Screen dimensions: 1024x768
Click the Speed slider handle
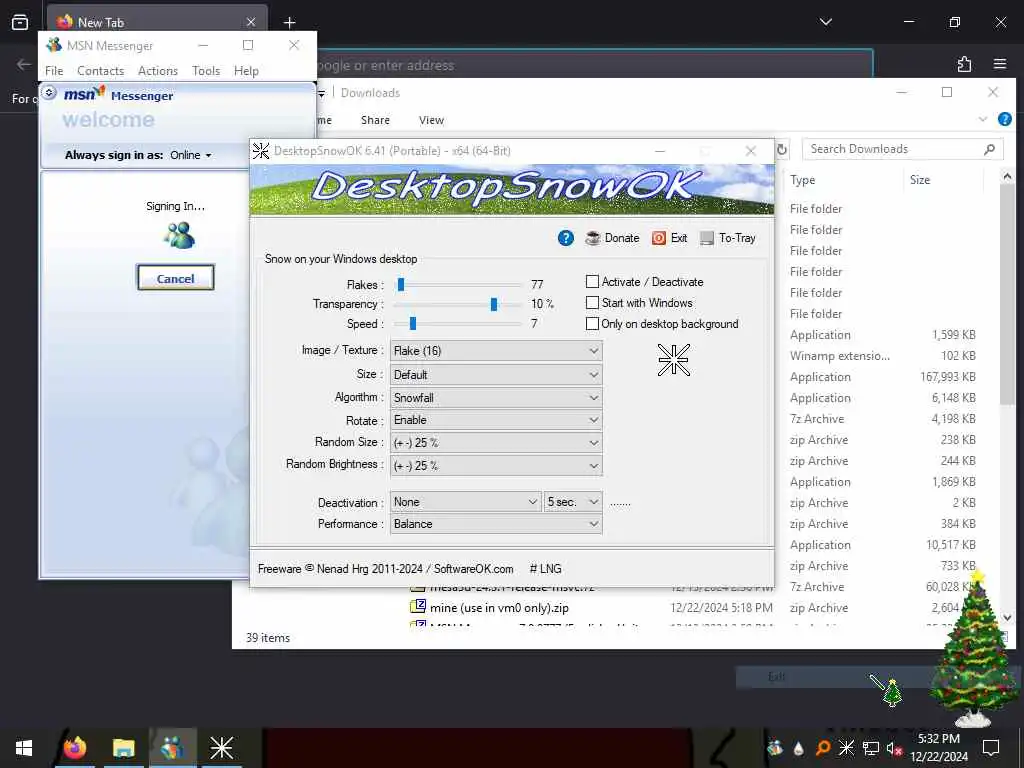413,323
